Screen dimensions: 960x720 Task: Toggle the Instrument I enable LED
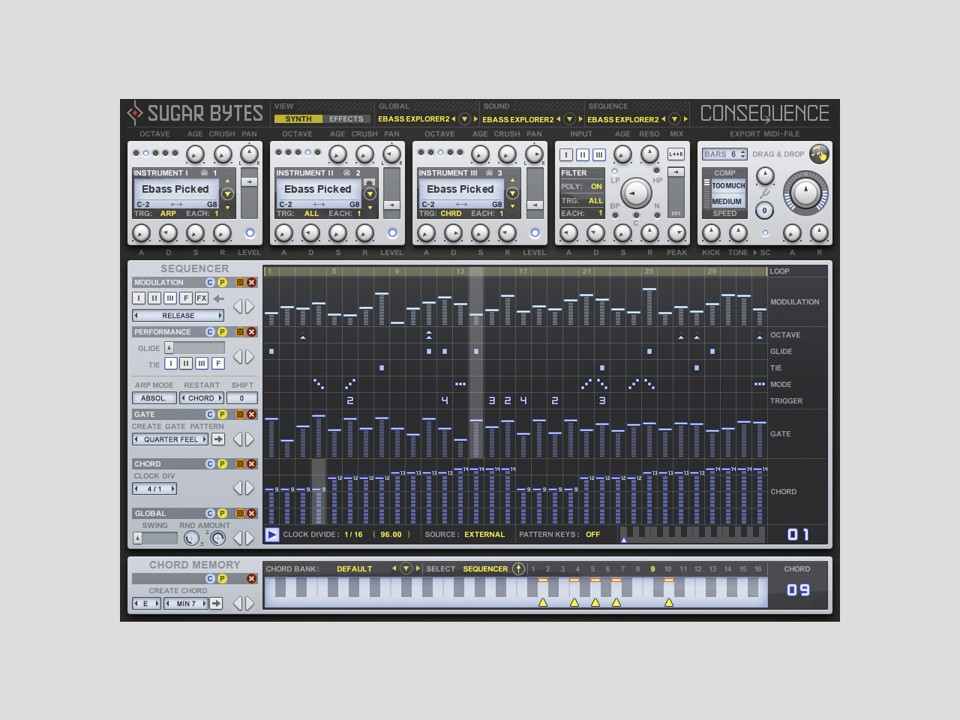[250, 233]
